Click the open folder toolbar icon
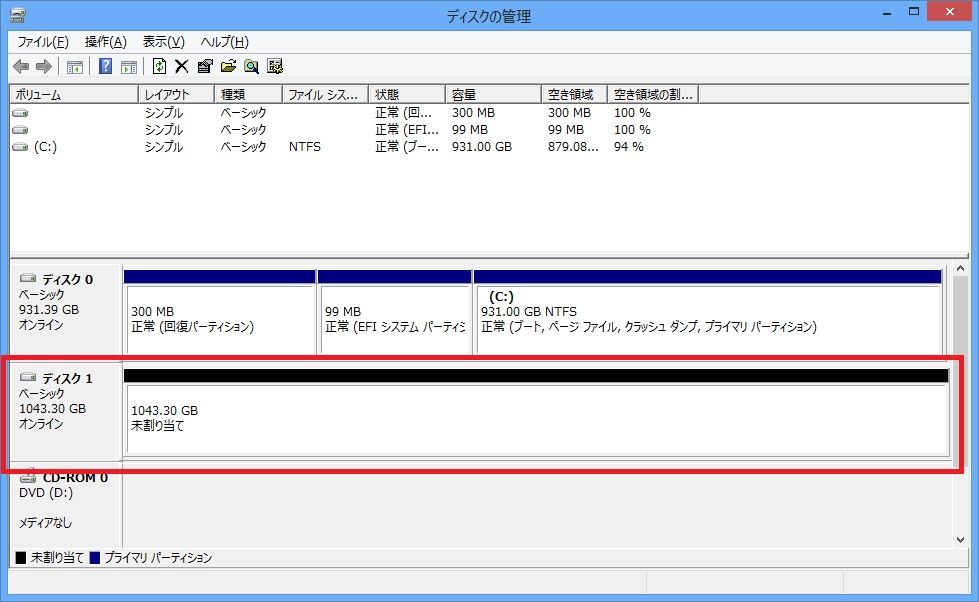Image resolution: width=979 pixels, height=602 pixels. pos(228,66)
